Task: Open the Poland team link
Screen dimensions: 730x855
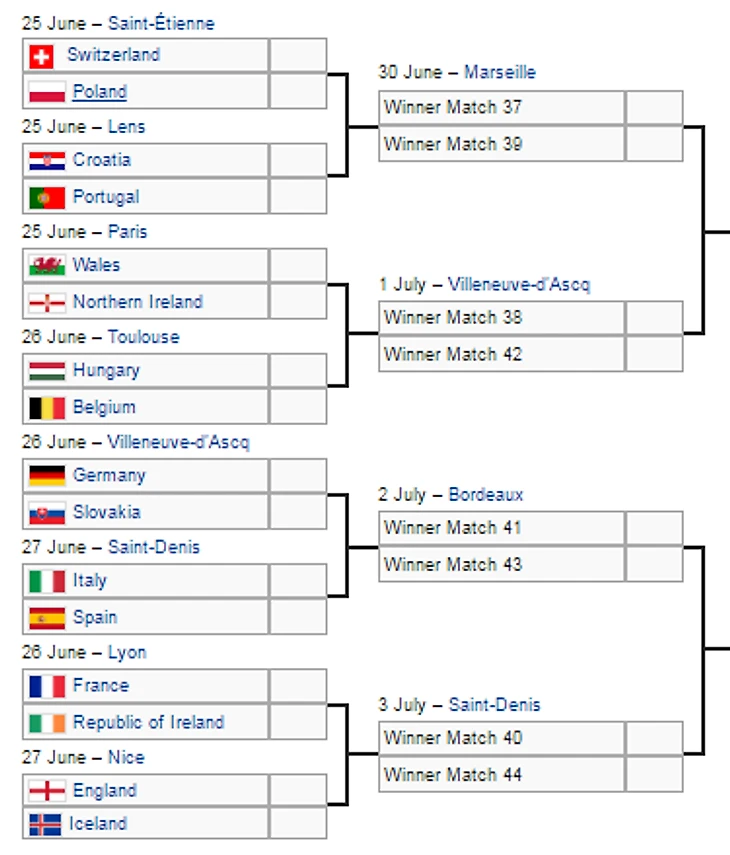Action: [x=100, y=92]
